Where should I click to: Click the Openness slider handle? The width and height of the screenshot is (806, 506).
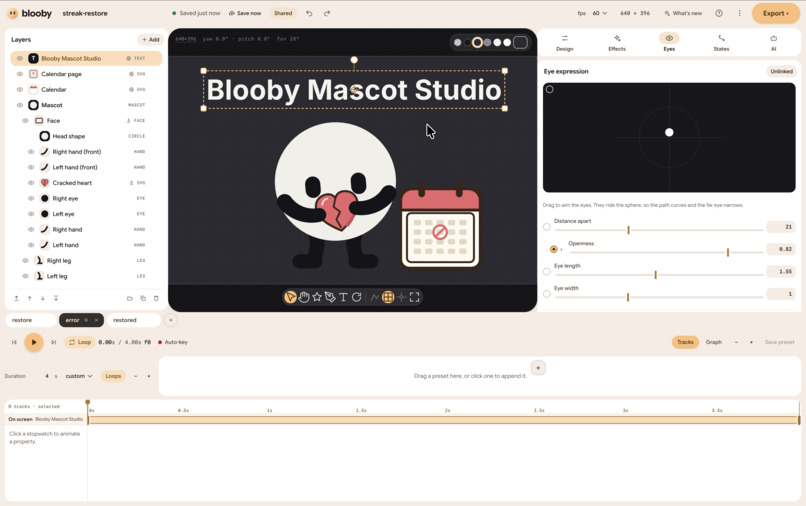click(x=728, y=252)
